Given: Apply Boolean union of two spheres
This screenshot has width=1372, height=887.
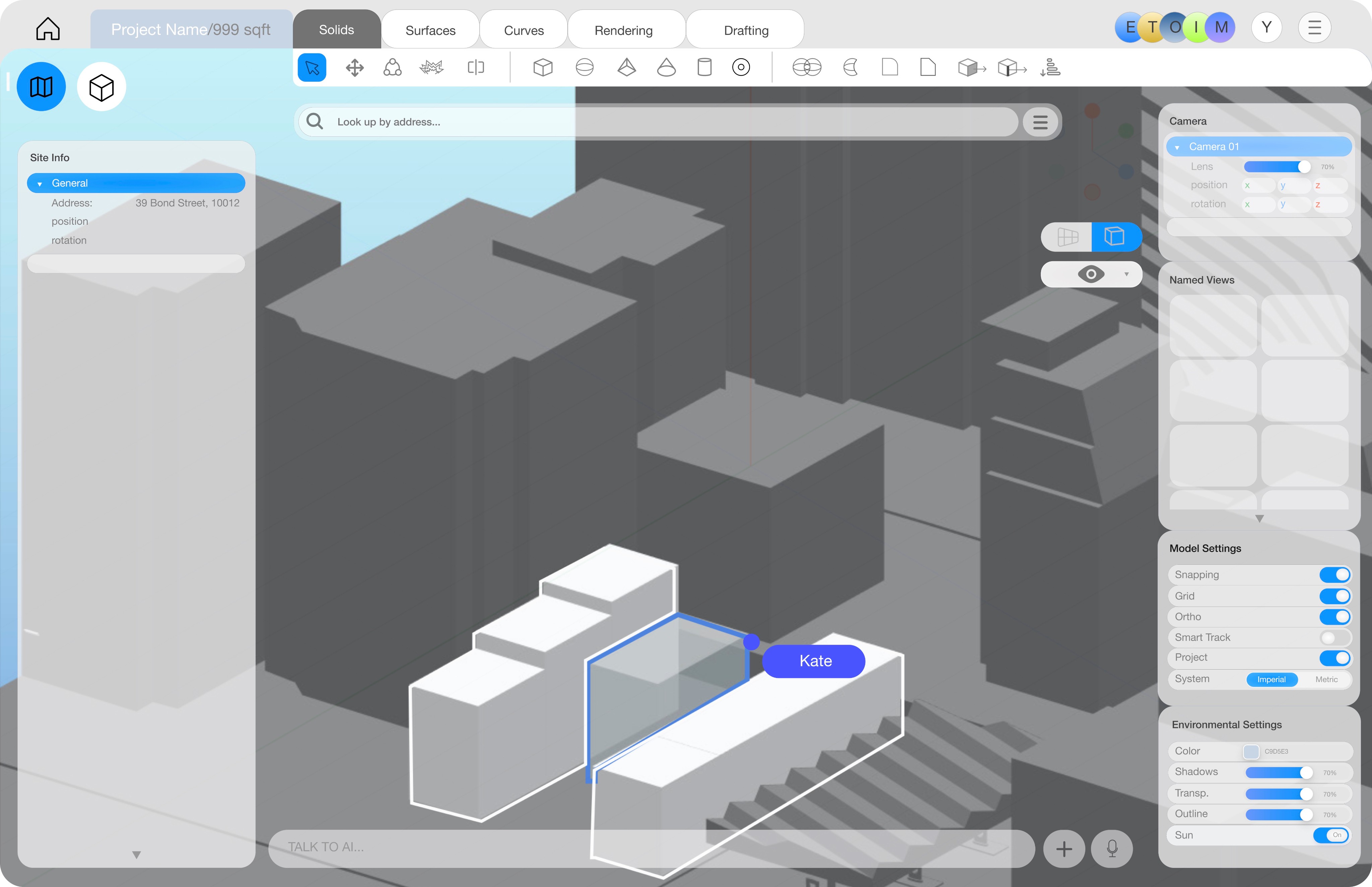Looking at the screenshot, I should coord(807,68).
